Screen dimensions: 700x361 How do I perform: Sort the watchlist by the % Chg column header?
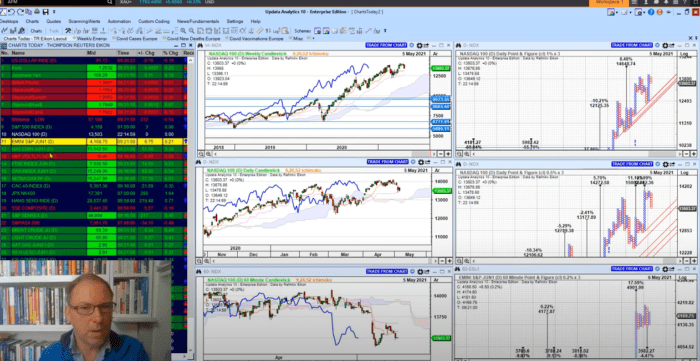[171, 53]
